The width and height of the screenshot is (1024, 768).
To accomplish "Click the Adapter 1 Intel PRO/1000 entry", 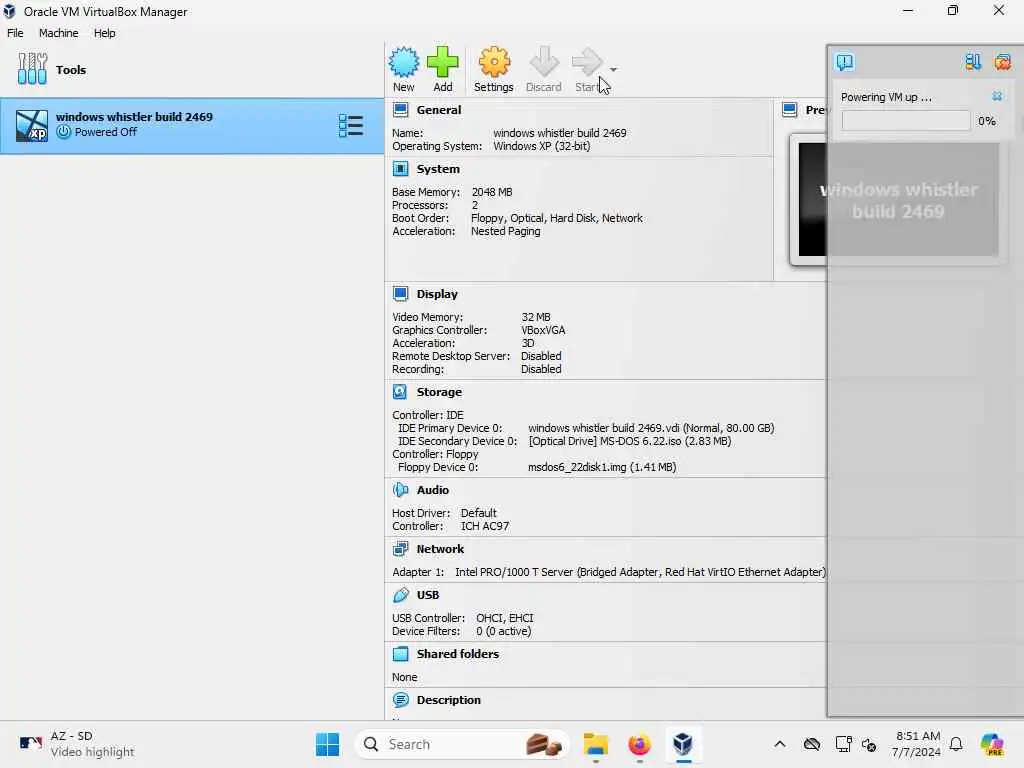I will click(609, 572).
